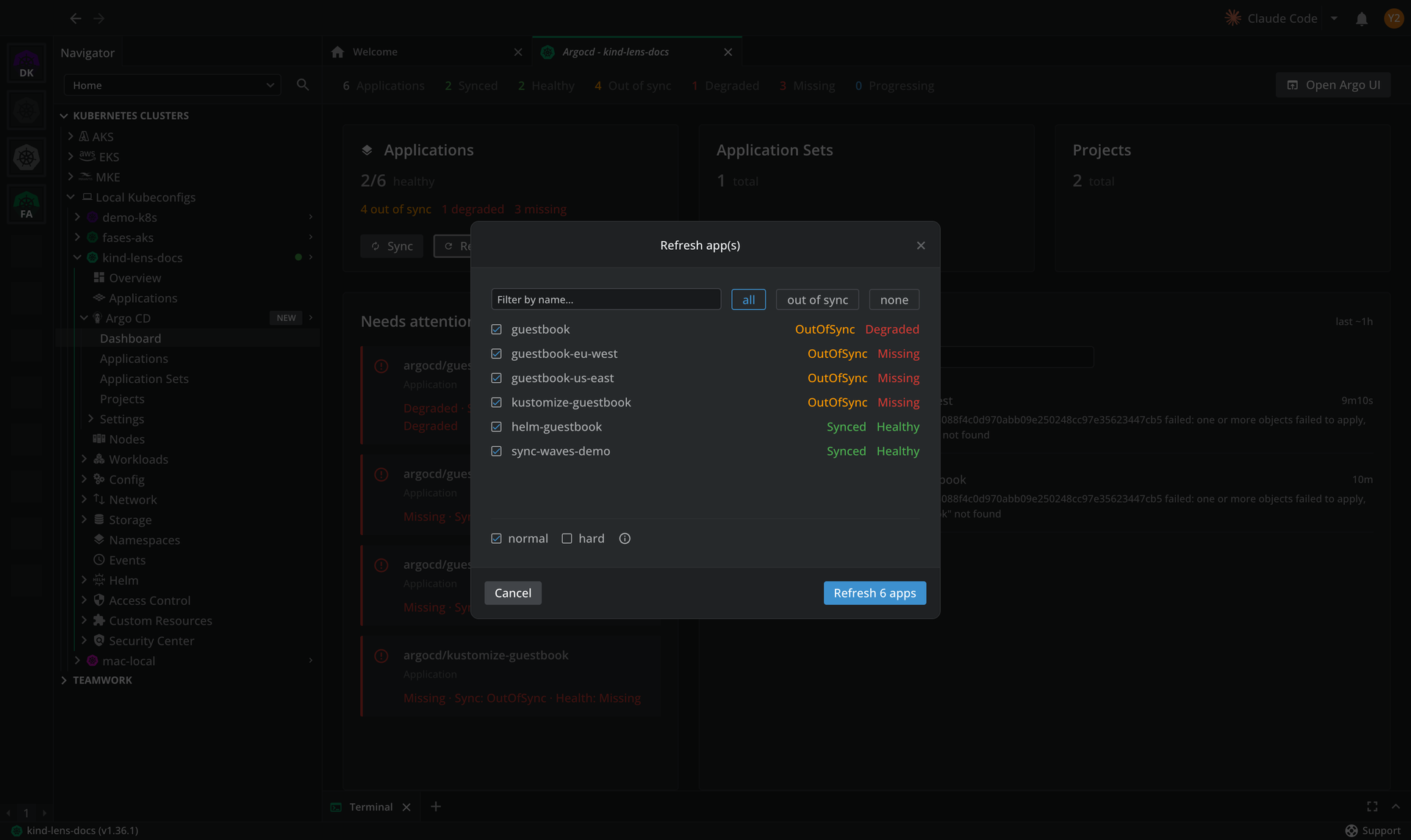Select the out of sync filter button
The height and width of the screenshot is (840, 1411).
[817, 300]
